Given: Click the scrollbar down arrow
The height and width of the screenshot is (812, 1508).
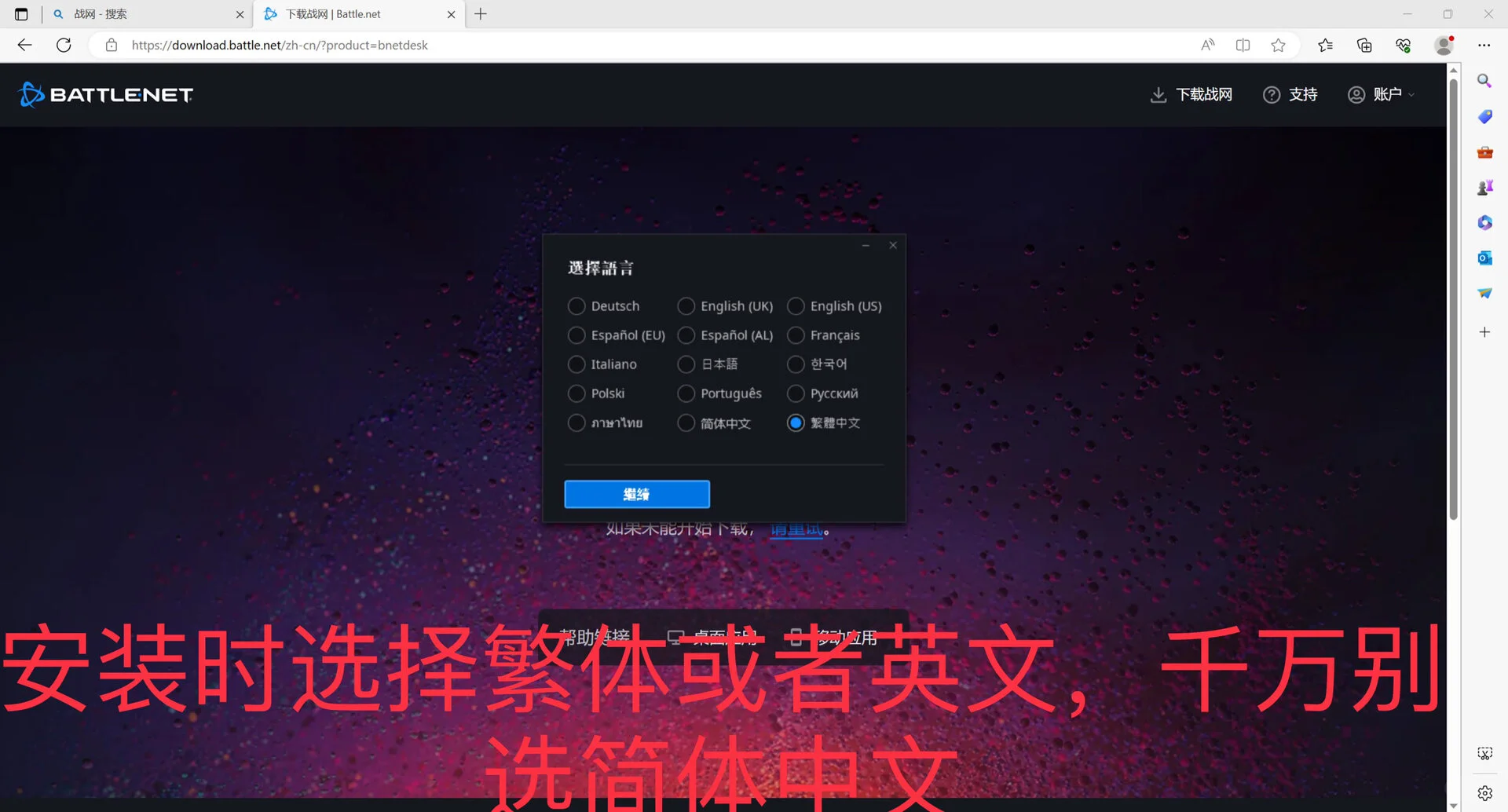Looking at the screenshot, I should (1454, 805).
